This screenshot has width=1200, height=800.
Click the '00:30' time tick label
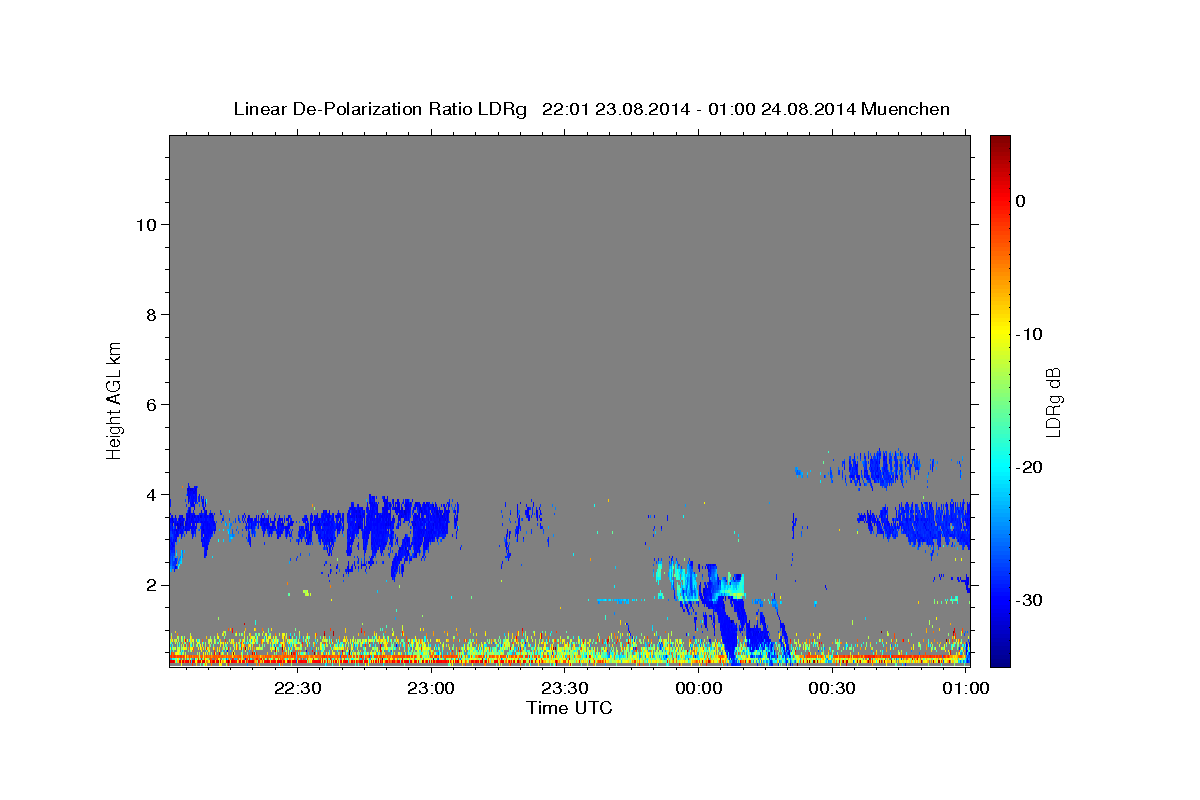pyautogui.click(x=832, y=688)
